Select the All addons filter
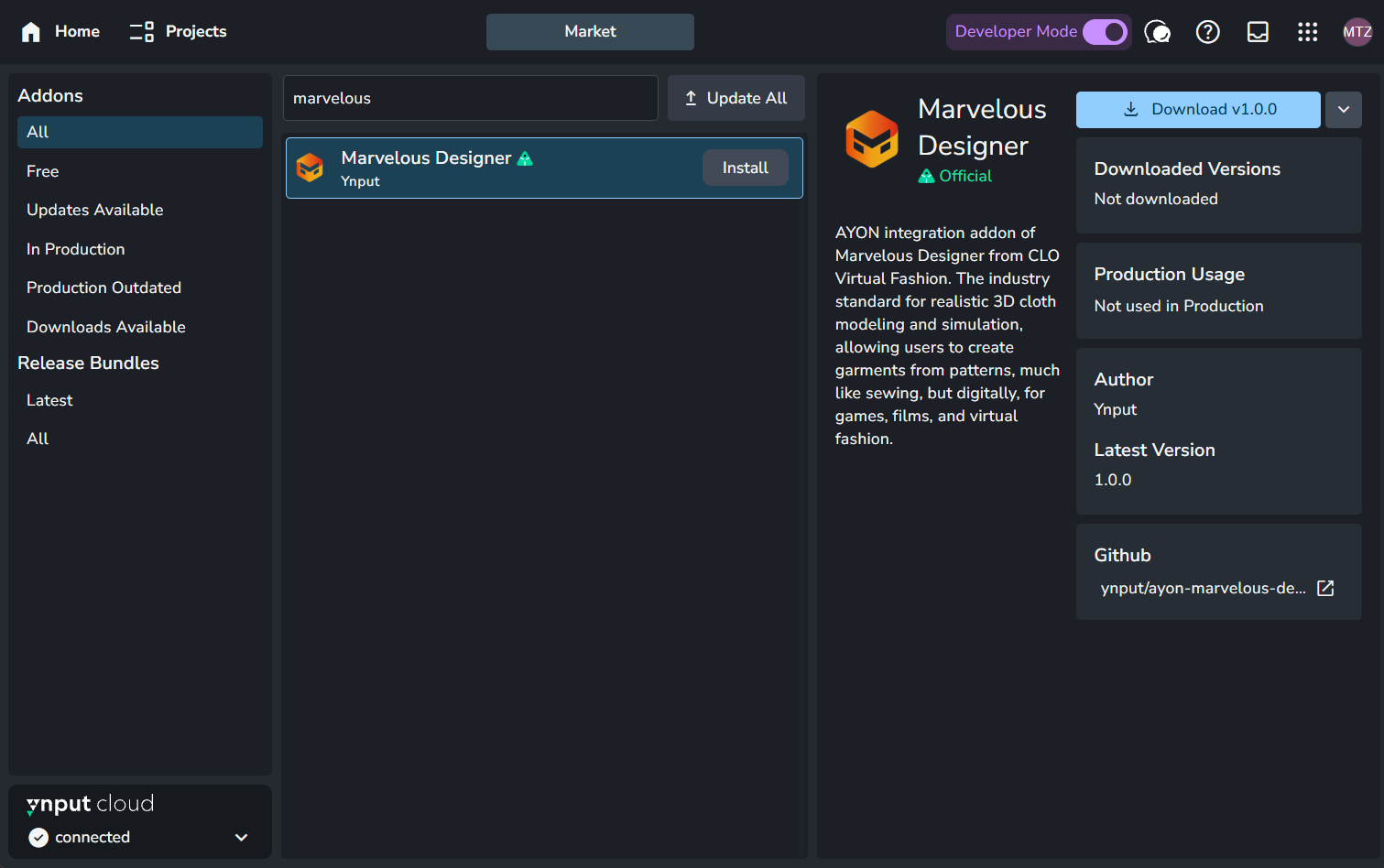Image resolution: width=1384 pixels, height=868 pixels. 140,132
